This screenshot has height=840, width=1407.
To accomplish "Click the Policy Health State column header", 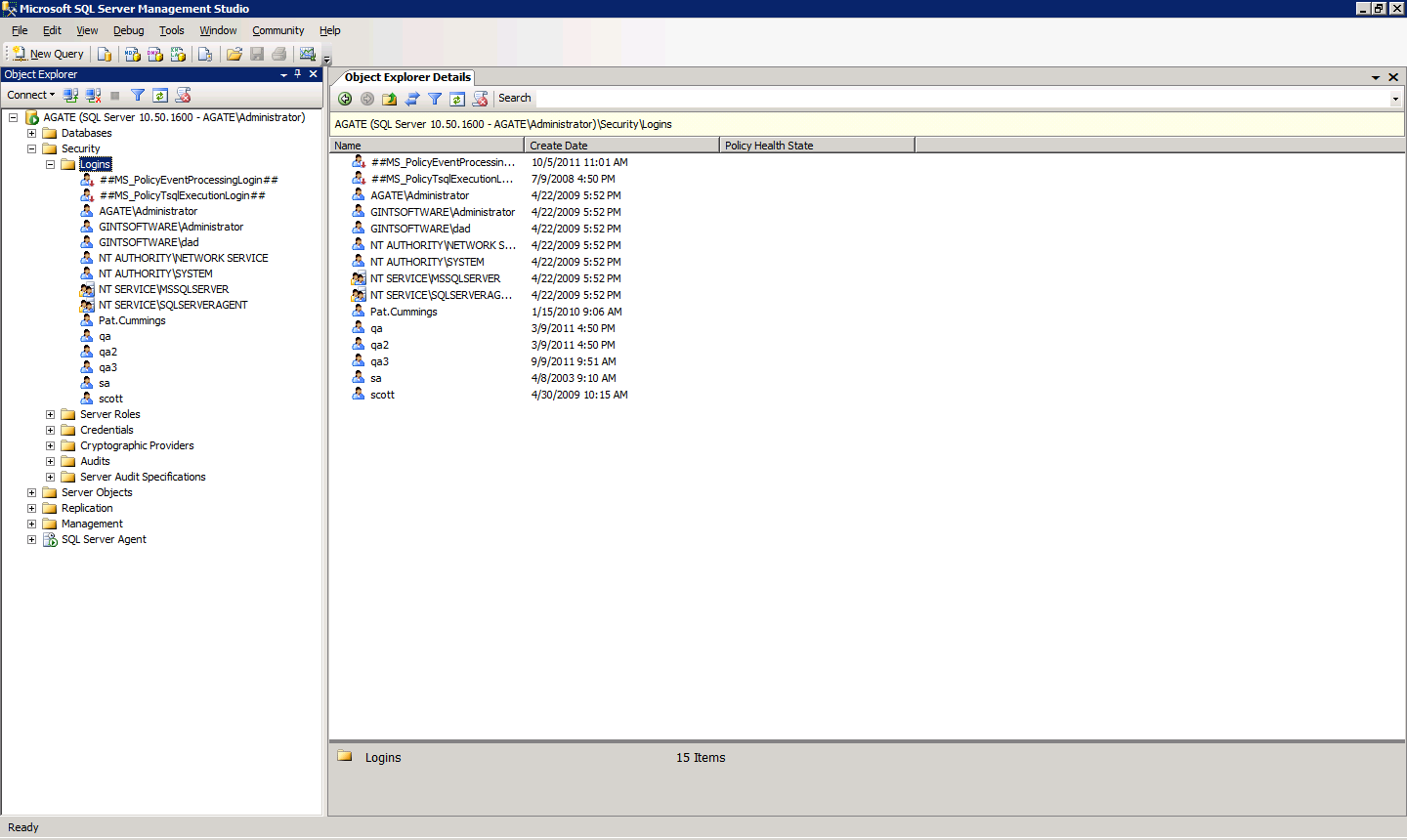I will (817, 146).
